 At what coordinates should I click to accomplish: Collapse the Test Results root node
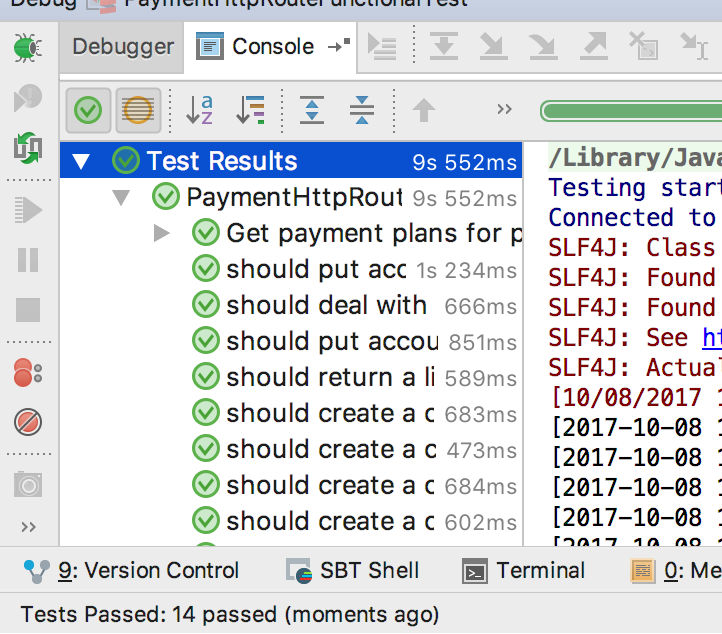82,162
